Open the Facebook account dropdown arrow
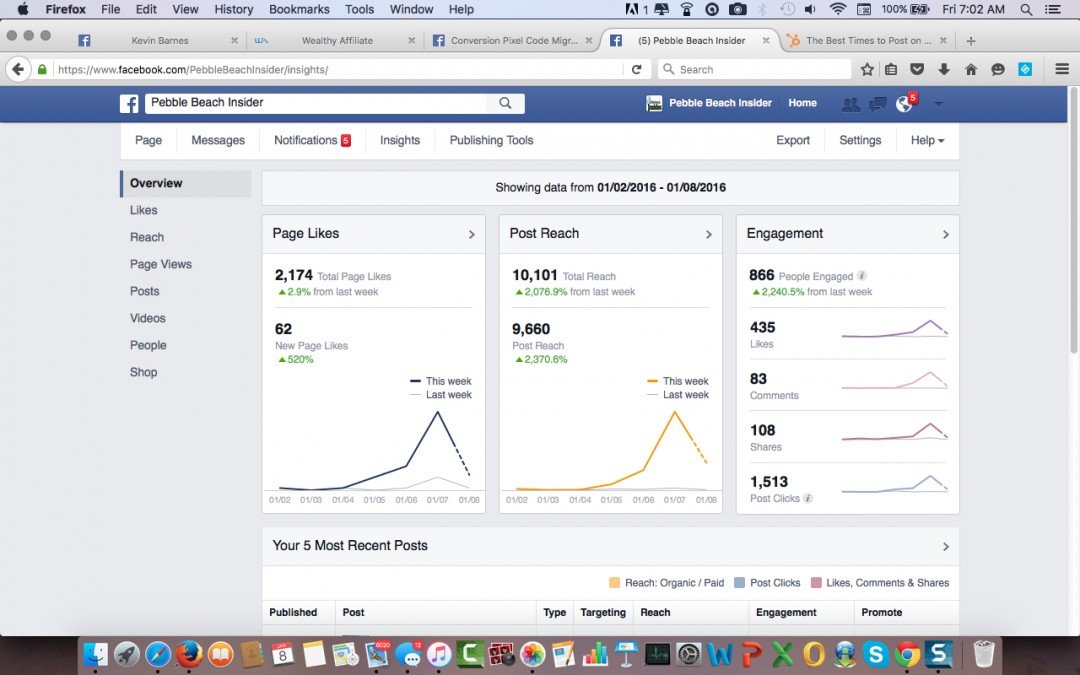Screen dimensions: 1080x675 click(x=938, y=104)
